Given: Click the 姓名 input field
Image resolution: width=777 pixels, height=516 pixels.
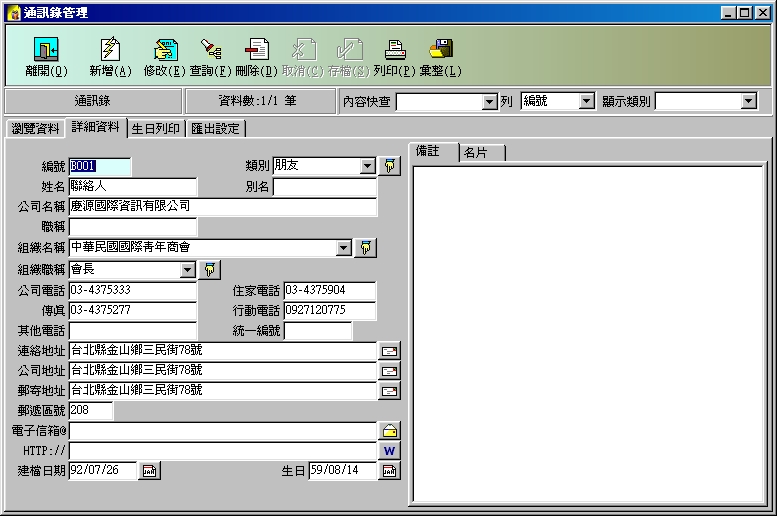Looking at the screenshot, I should click(132, 186).
